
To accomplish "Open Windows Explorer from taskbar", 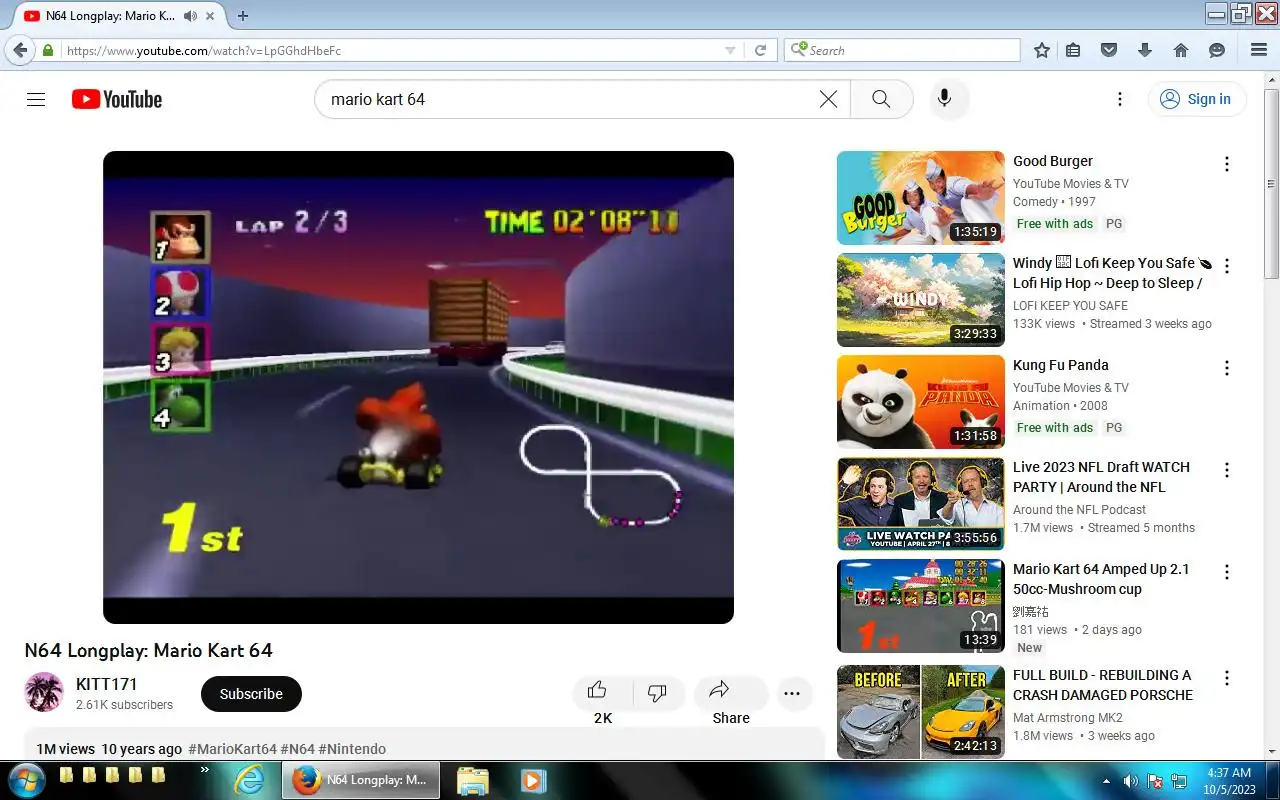I will [x=472, y=780].
